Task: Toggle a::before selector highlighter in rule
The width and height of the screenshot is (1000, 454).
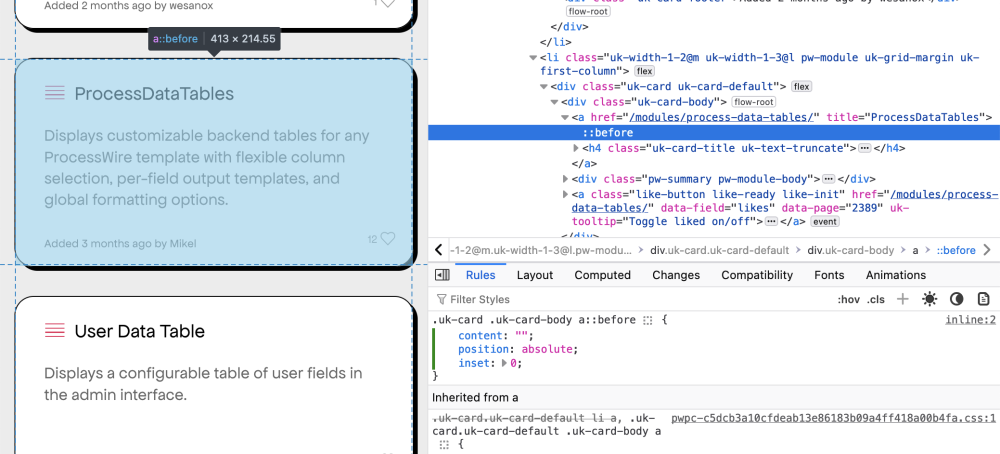Action: pos(648,320)
